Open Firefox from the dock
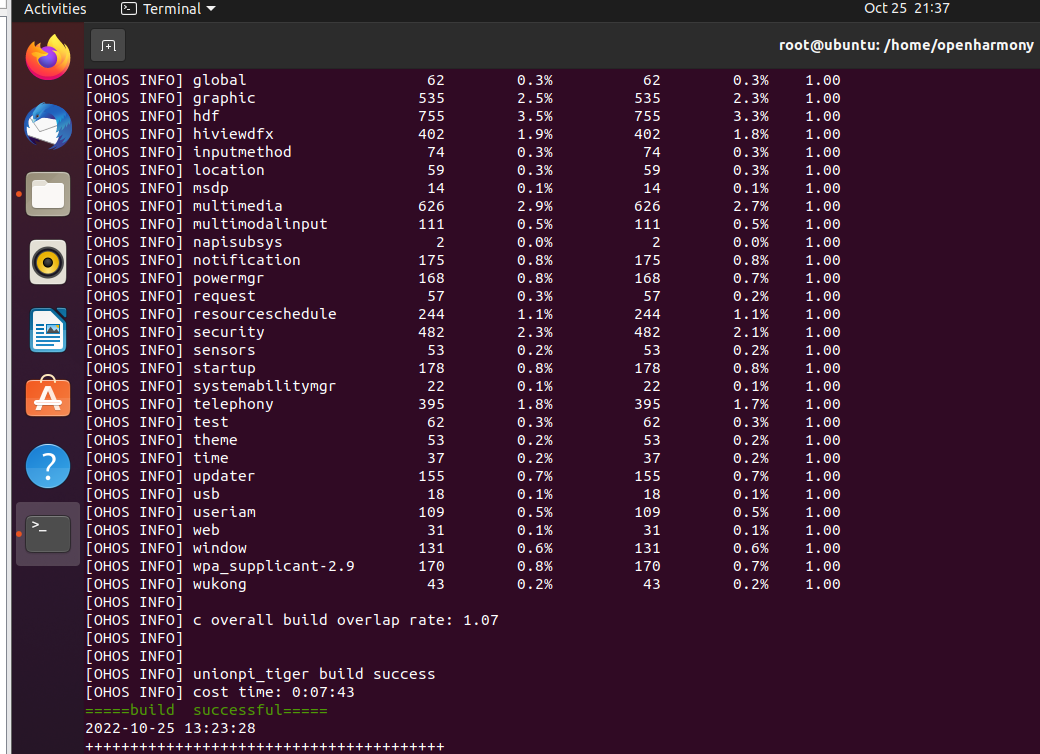 [48, 57]
